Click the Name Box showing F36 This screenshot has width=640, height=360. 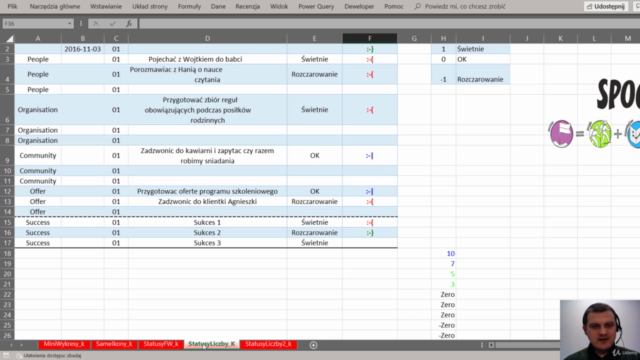35,24
